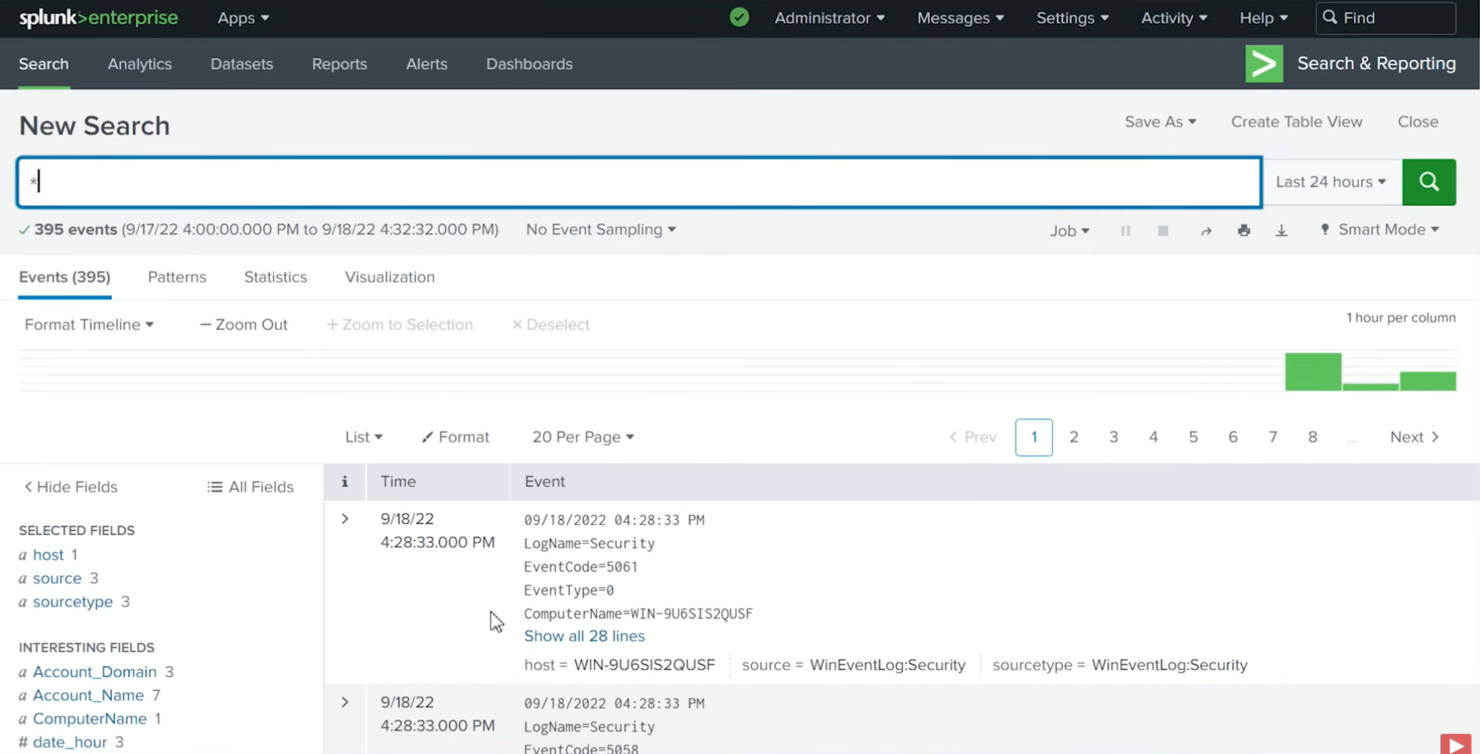Click the host selected field
This screenshot has width=1480, height=754.
48,555
